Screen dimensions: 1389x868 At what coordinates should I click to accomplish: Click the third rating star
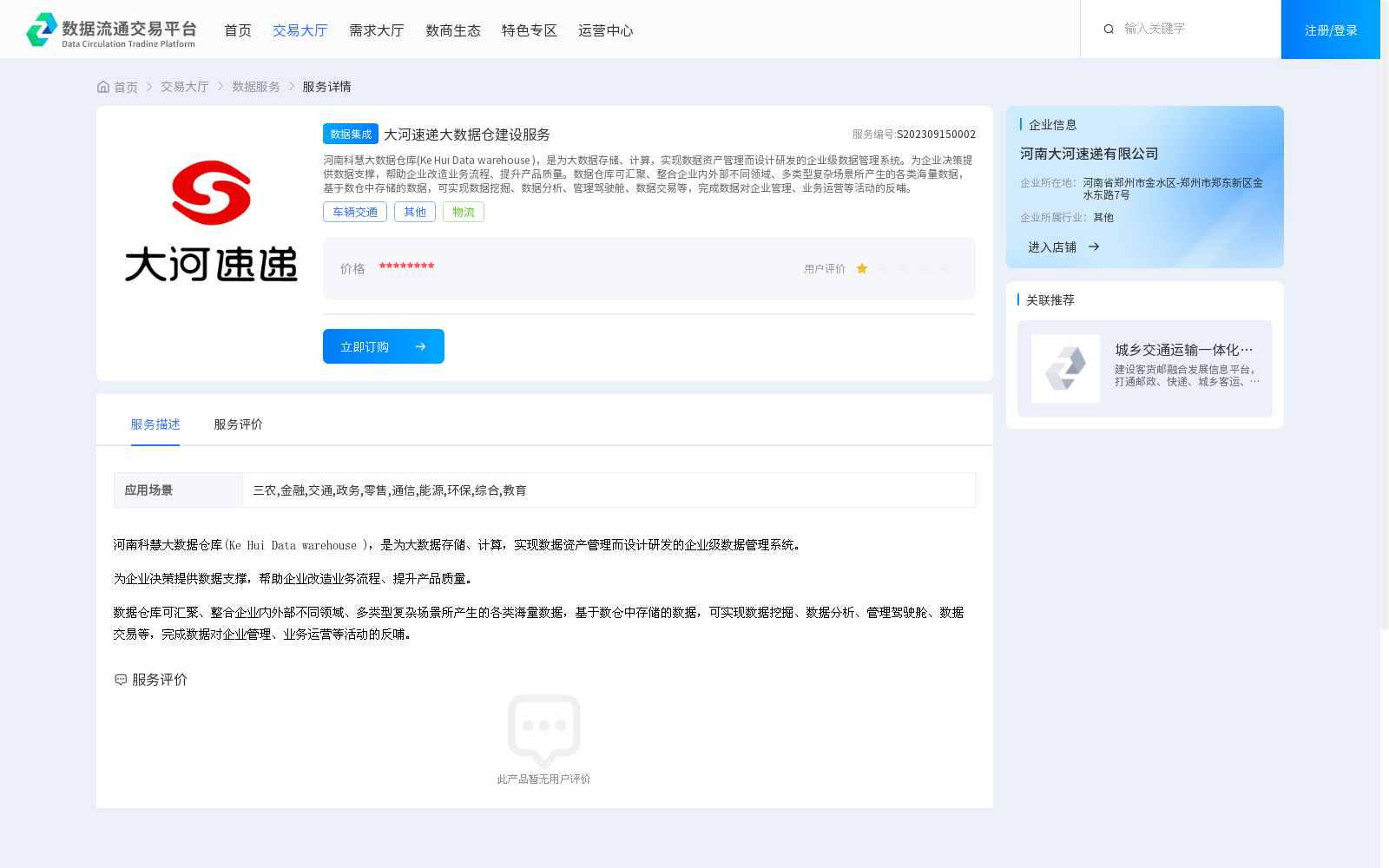pyautogui.click(x=904, y=269)
